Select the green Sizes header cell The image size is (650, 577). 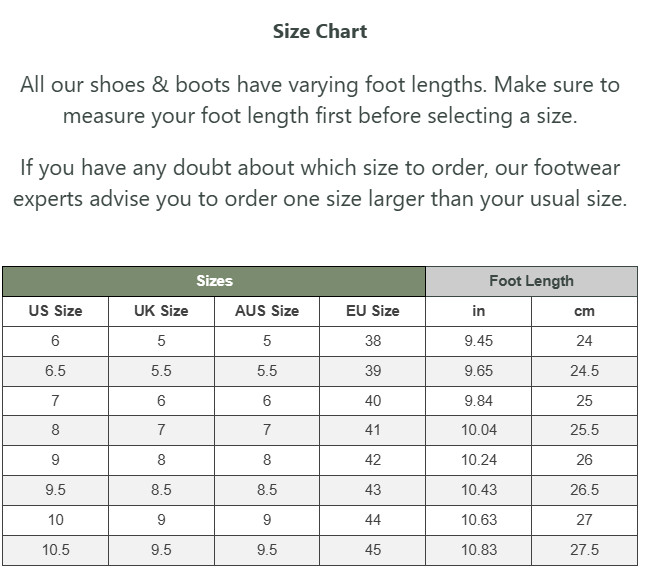[214, 281]
